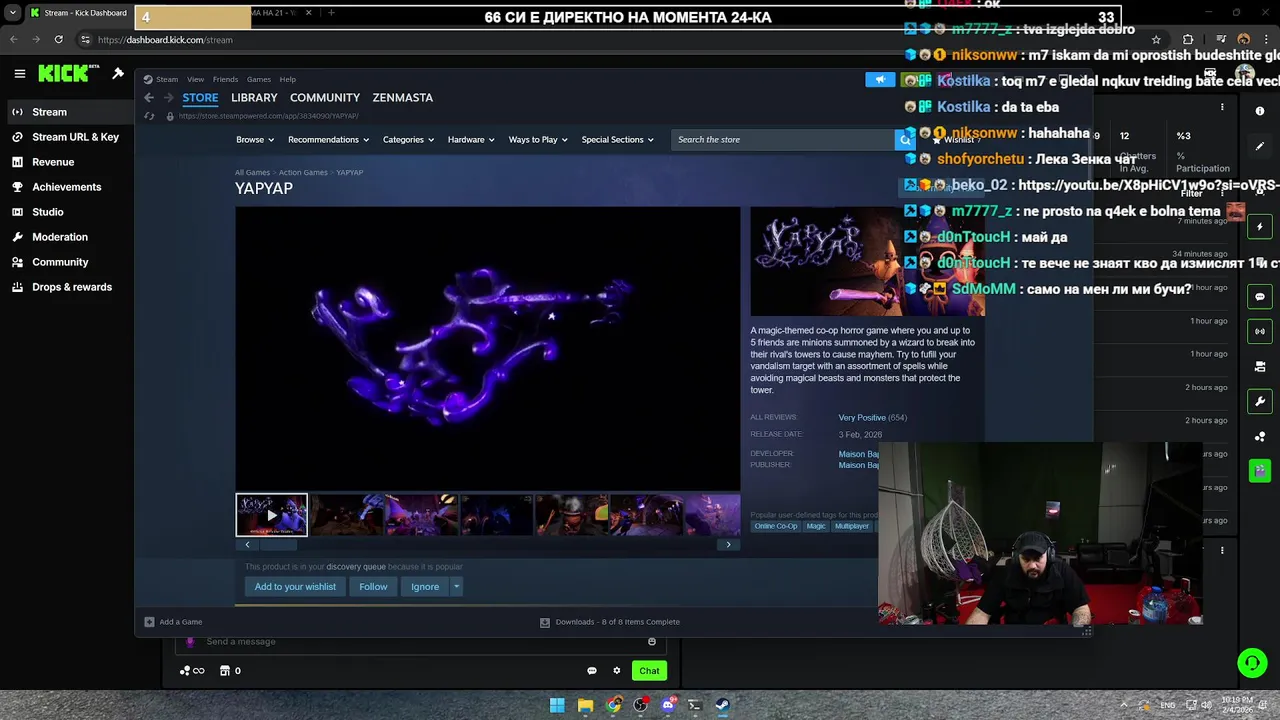Click the green Chat send button
The height and width of the screenshot is (720, 1280).
click(x=649, y=671)
